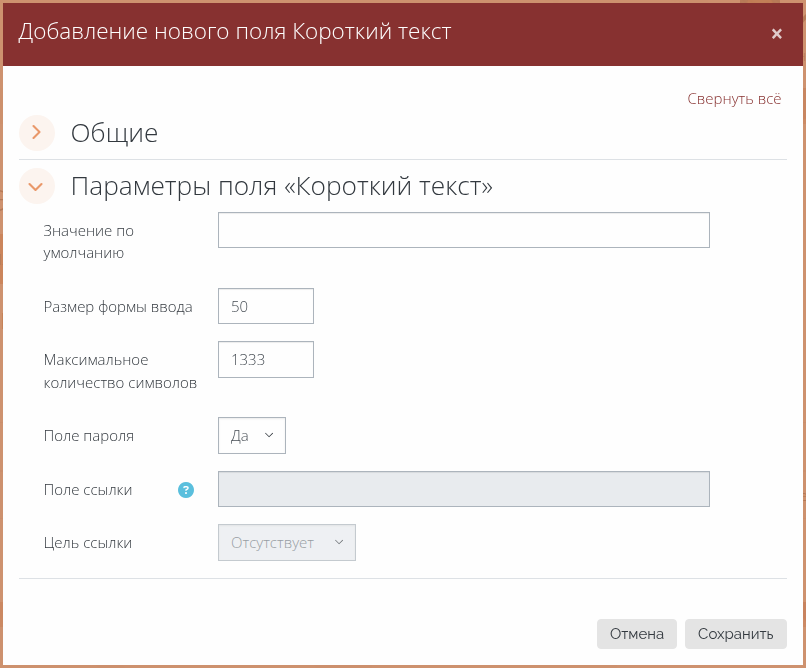This screenshot has width=806, height=668.
Task: Click the help icon next to «Поле ссылки»
Action: click(x=185, y=490)
